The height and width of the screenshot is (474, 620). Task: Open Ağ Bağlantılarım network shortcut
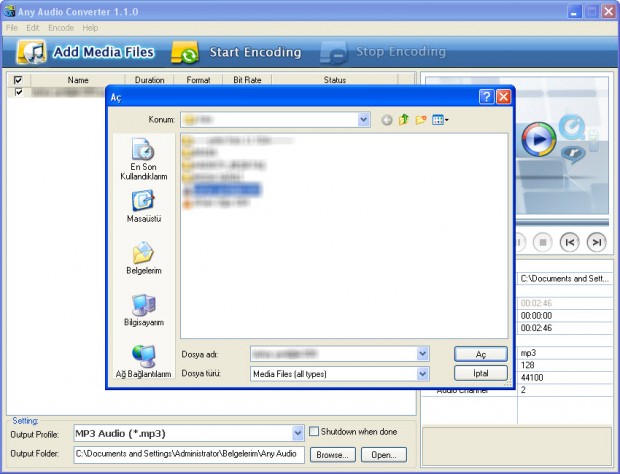click(144, 361)
